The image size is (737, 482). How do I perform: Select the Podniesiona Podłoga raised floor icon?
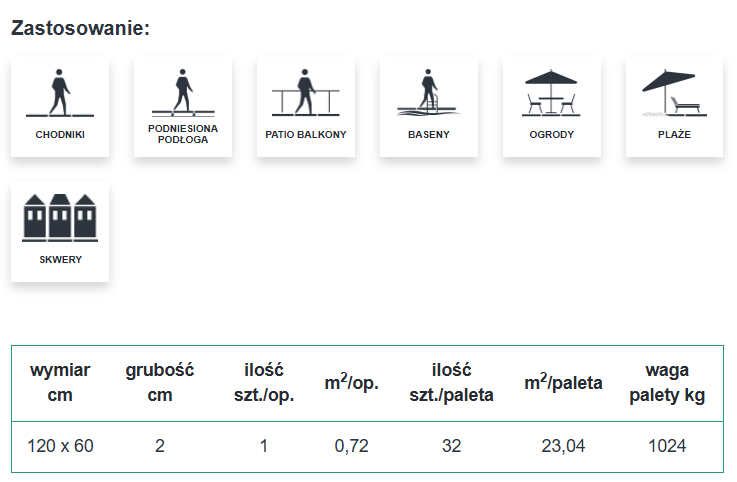click(182, 93)
